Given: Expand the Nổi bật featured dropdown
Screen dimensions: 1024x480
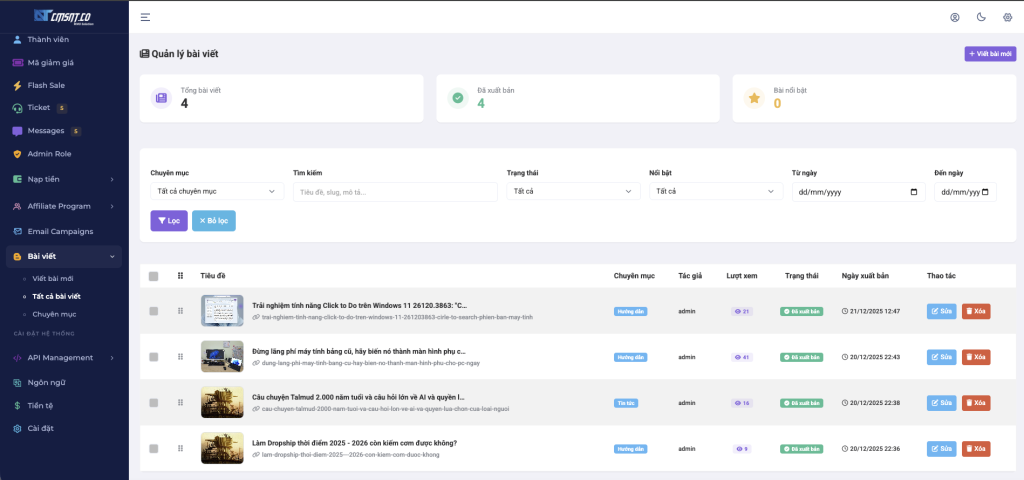Looking at the screenshot, I should pyautogui.click(x=715, y=191).
